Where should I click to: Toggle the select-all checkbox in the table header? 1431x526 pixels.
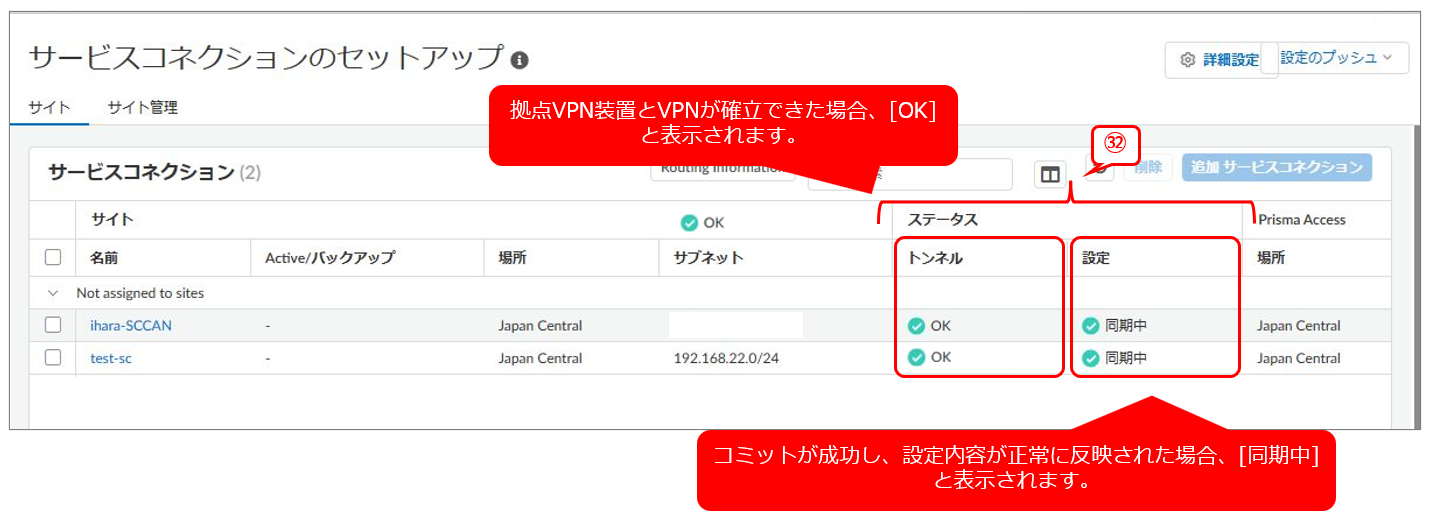(x=53, y=258)
